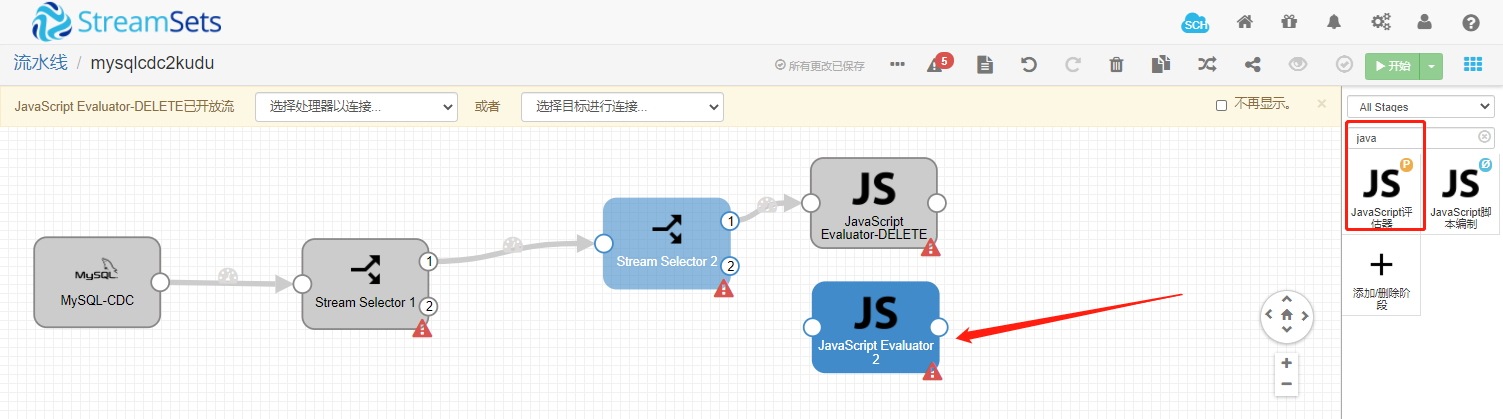Redo the last change
1503x419 pixels.
(x=1073, y=65)
